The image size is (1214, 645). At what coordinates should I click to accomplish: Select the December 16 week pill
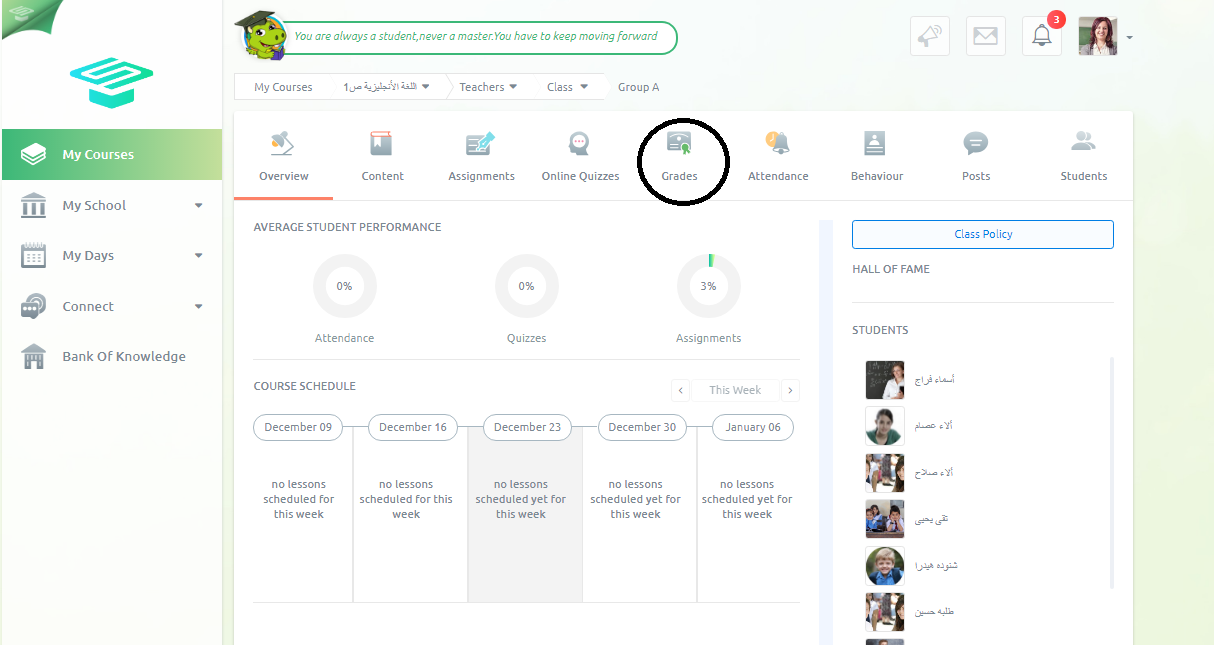pos(413,427)
